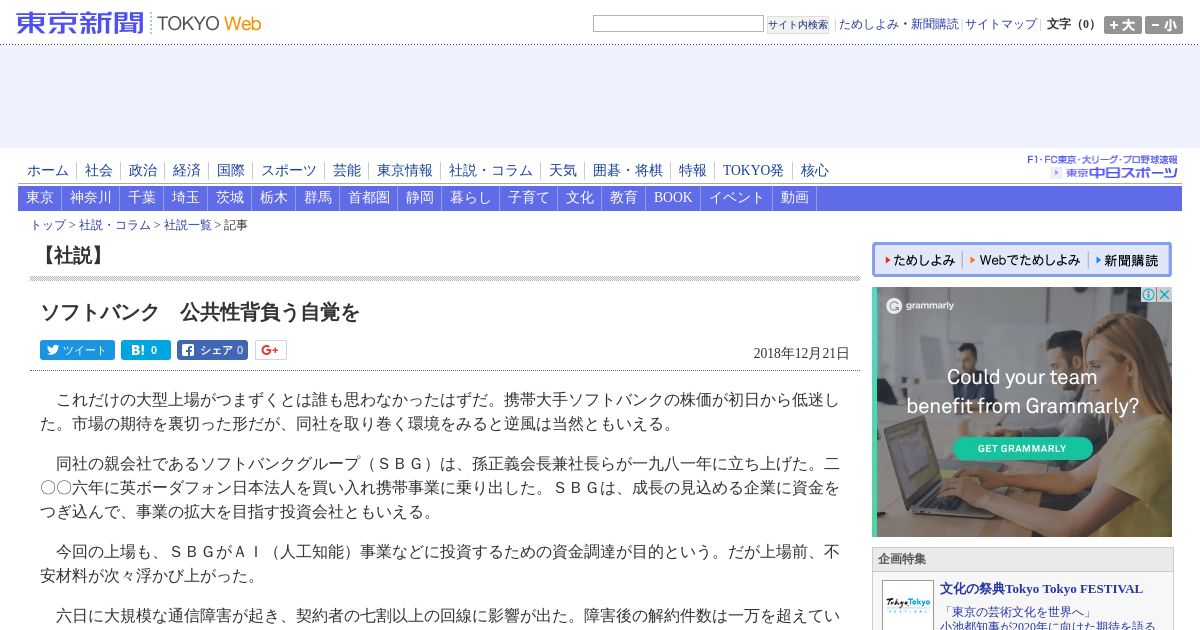Open the 国際 news section
This screenshot has width=1200, height=630.
click(231, 171)
